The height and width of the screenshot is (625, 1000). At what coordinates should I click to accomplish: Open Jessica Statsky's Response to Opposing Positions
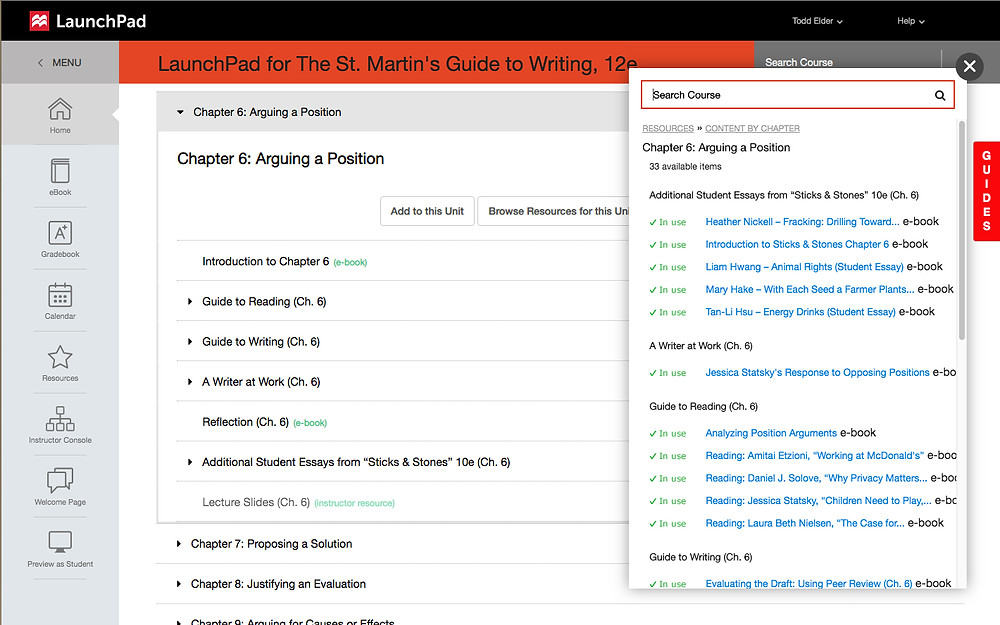(x=818, y=372)
